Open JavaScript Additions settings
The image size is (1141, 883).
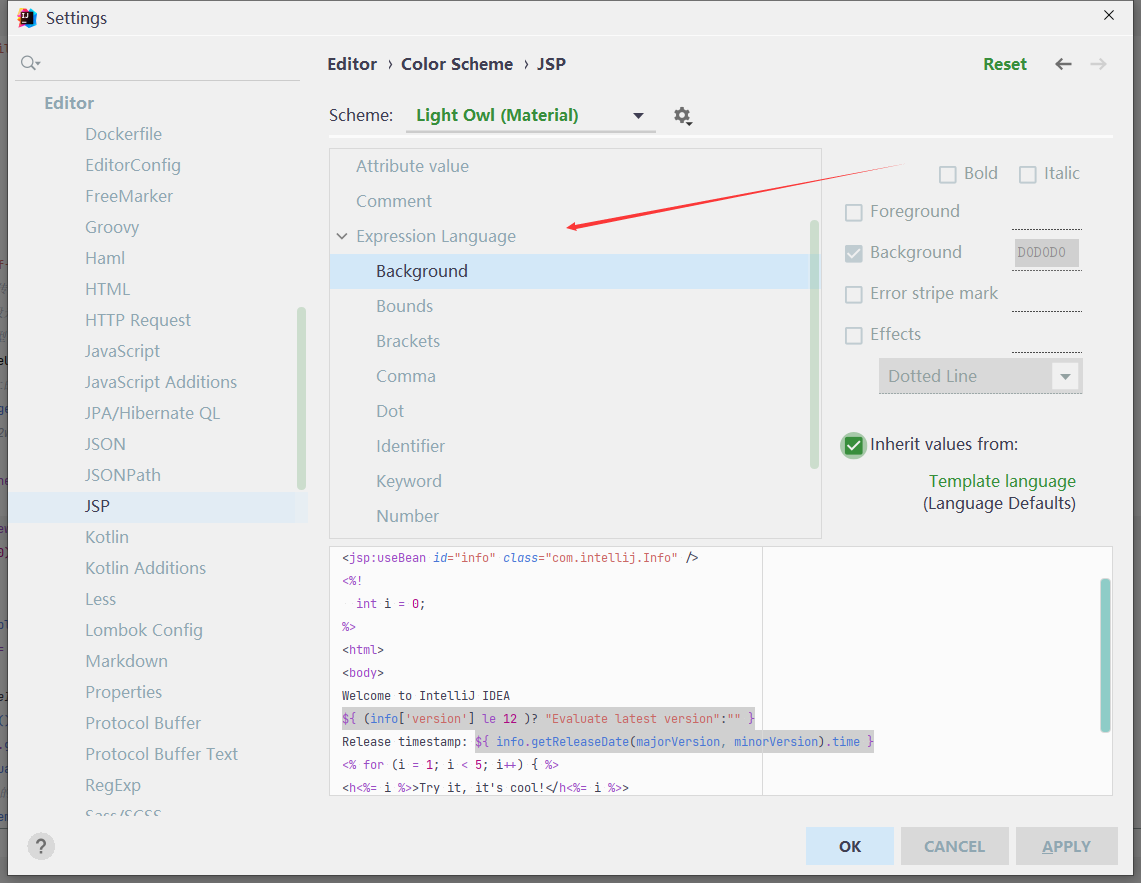tap(161, 382)
